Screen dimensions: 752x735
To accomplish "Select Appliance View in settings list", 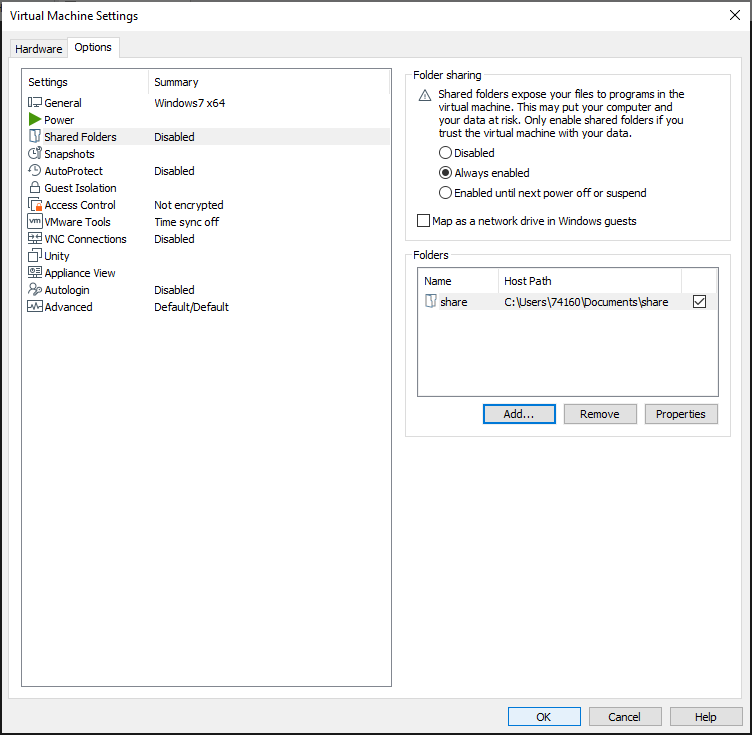I will [80, 273].
